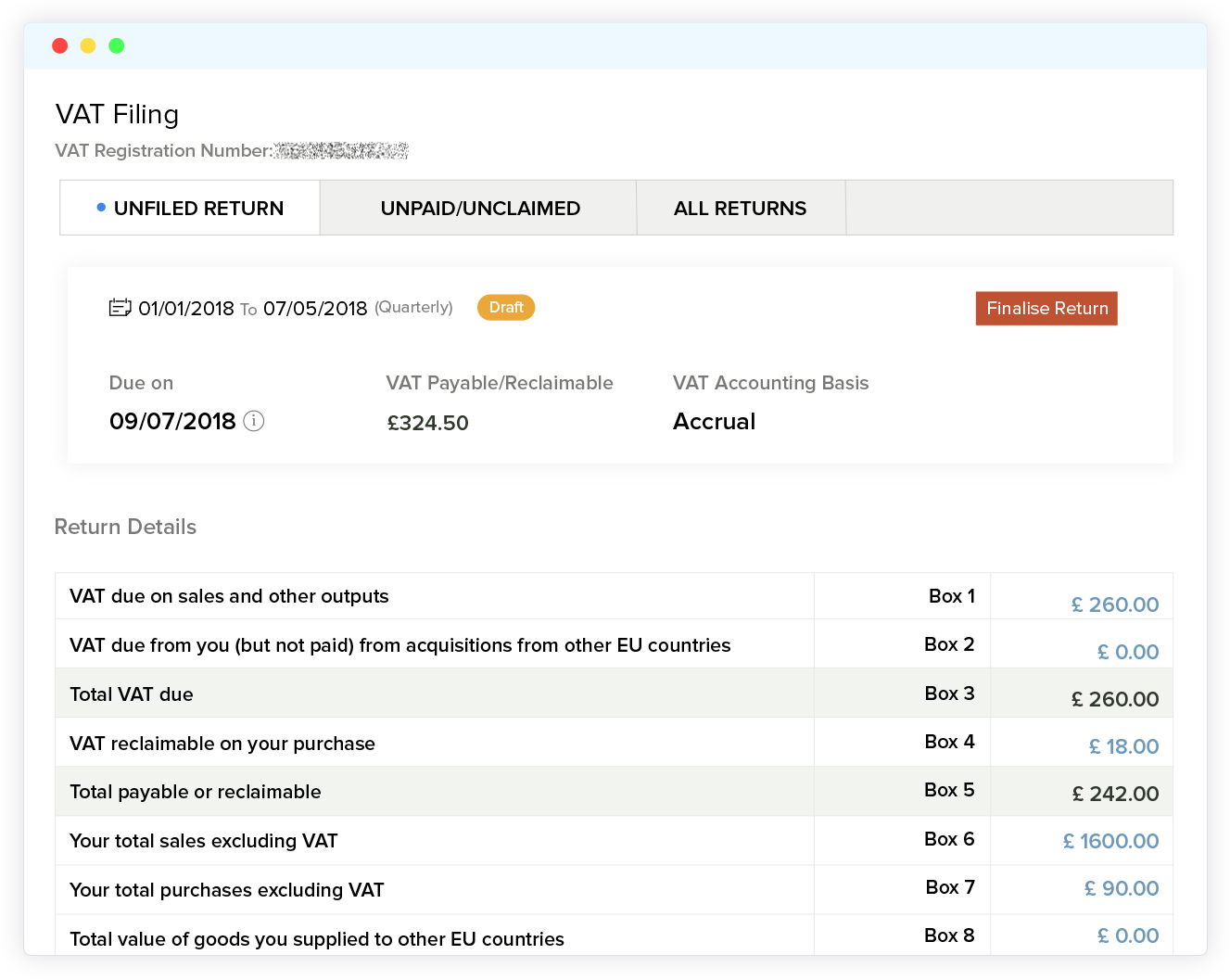
Task: Open the All Returns tab
Action: pyautogui.click(x=741, y=208)
